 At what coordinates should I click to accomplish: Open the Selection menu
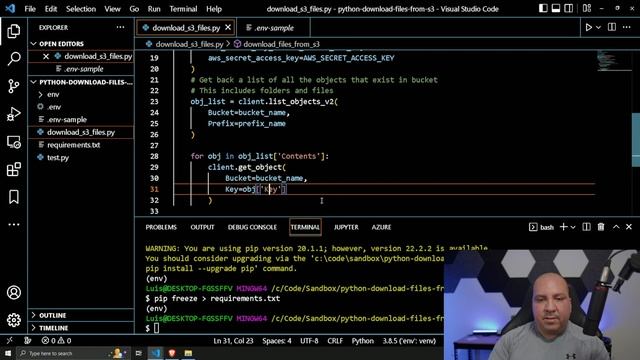pos(81,9)
